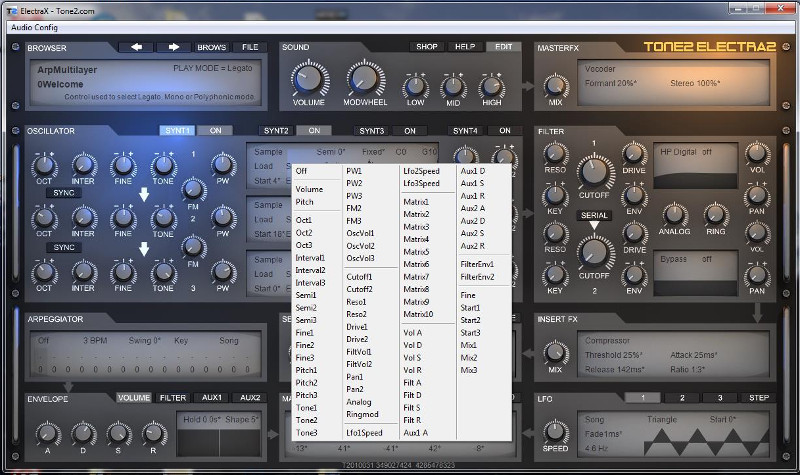
Task: Click oscillator 1 PW knob
Action: [x=223, y=164]
